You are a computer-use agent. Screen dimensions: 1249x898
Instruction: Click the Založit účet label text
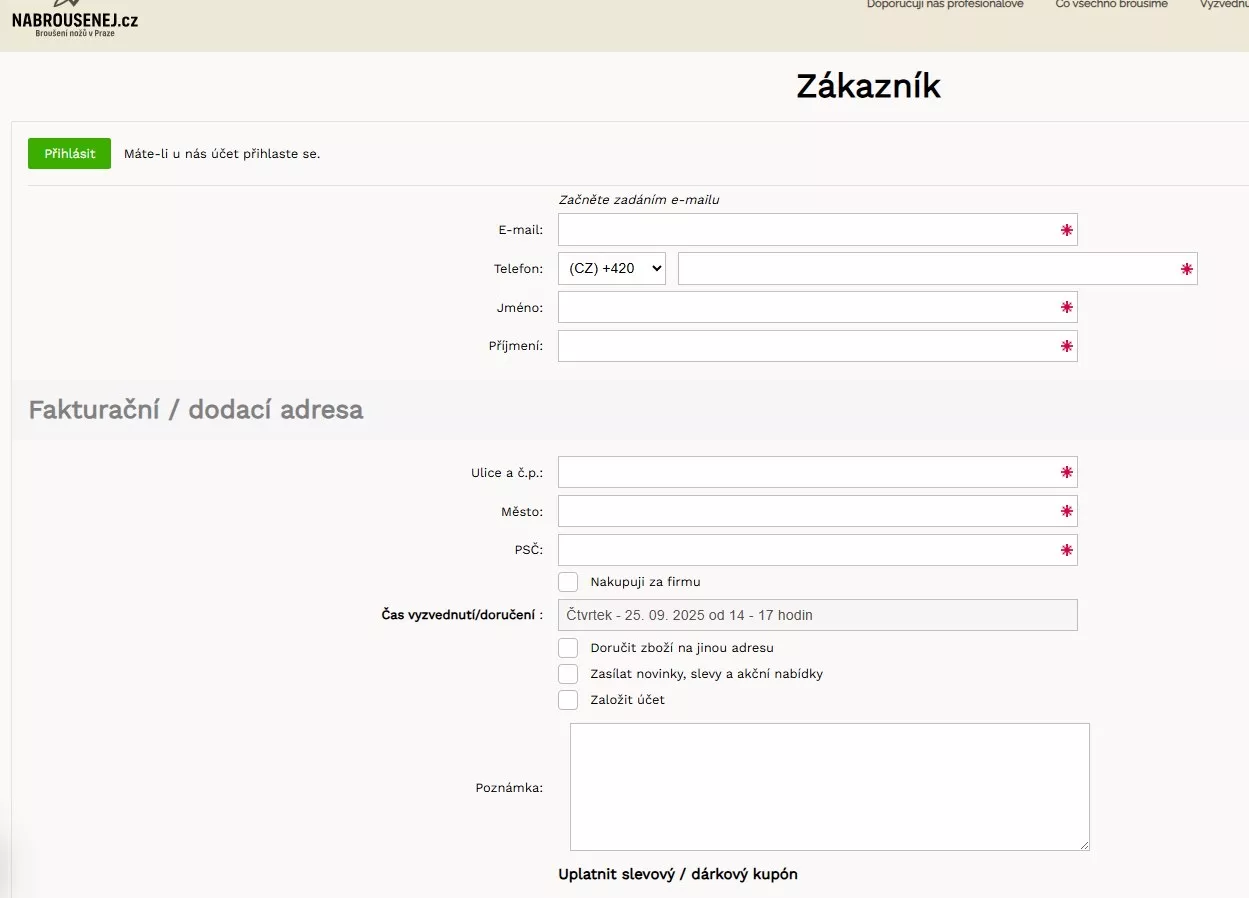[x=627, y=700]
